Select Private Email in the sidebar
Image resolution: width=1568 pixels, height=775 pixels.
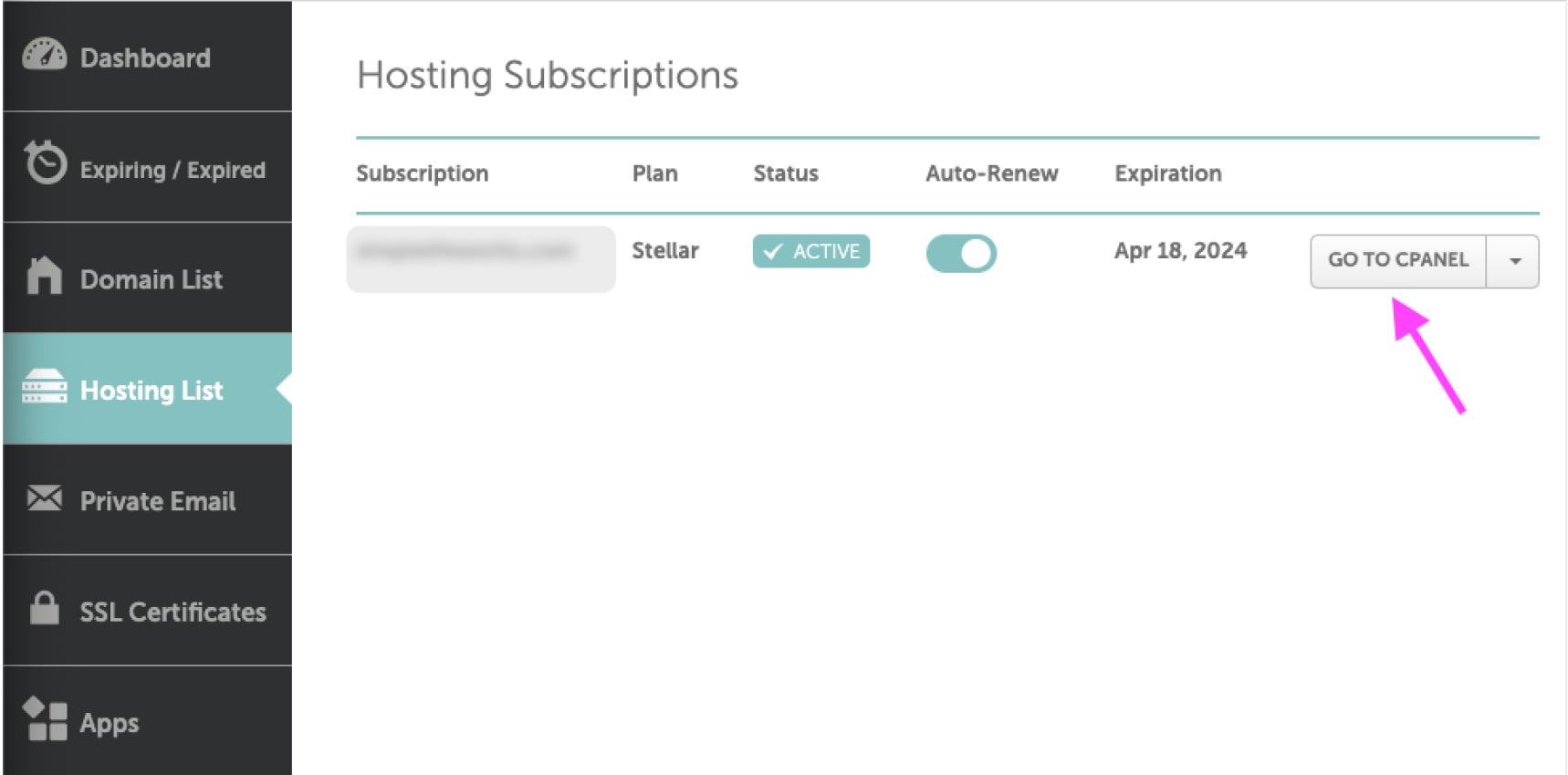(157, 501)
